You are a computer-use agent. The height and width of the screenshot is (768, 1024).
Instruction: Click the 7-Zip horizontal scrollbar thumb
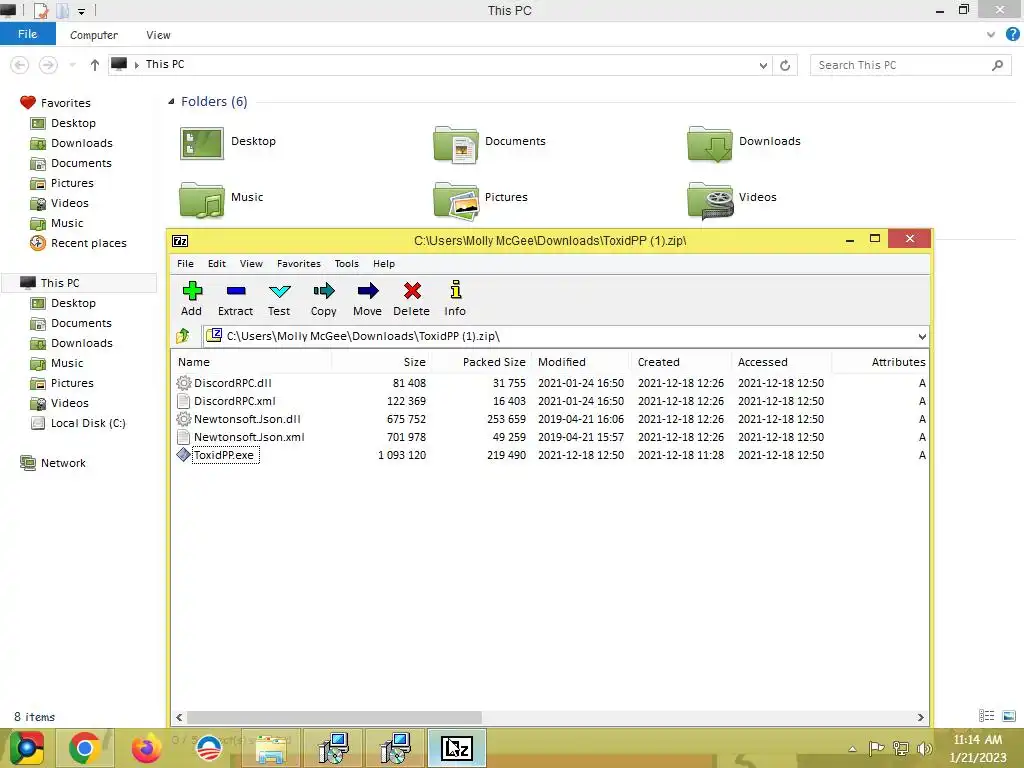point(334,717)
